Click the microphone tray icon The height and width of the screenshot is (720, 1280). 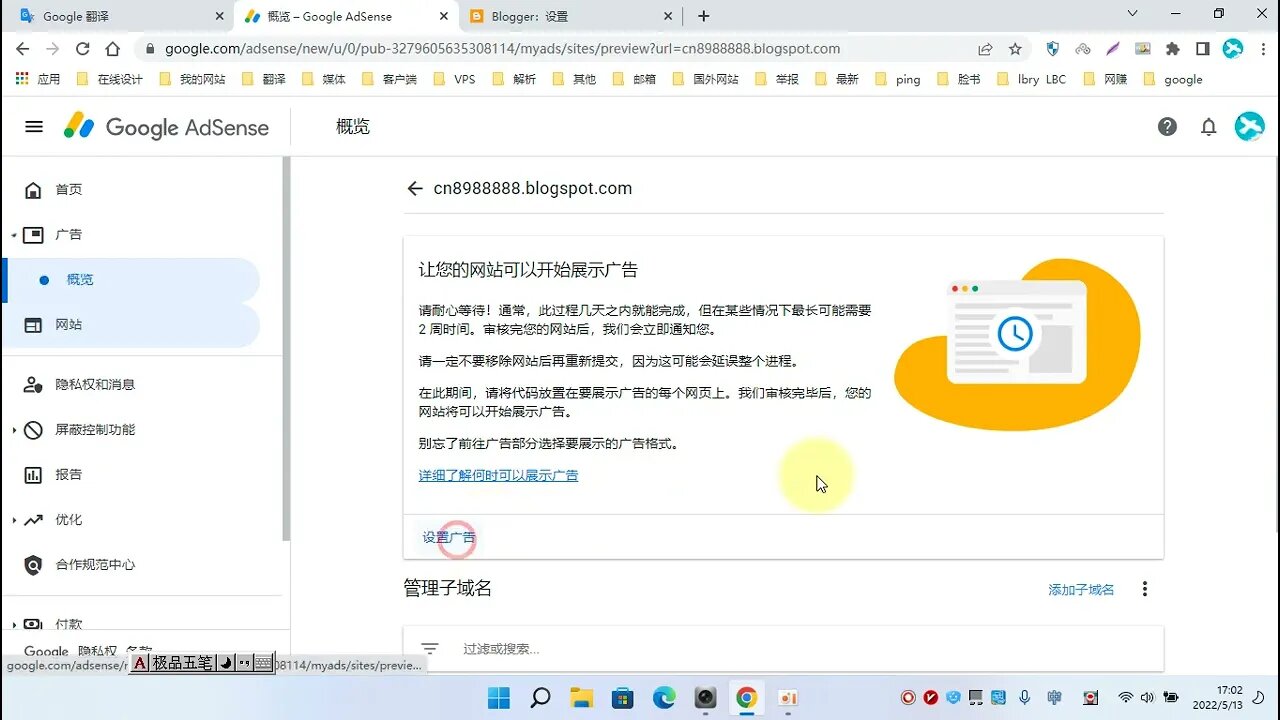[1024, 697]
